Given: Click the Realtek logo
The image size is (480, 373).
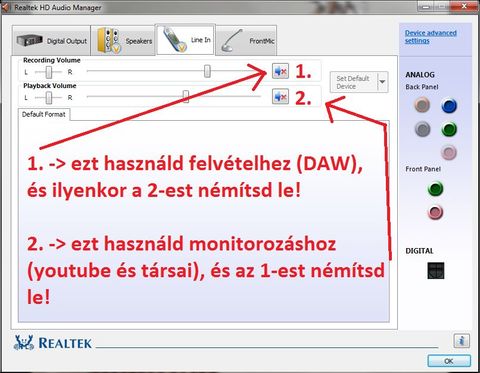Looking at the screenshot, I should tap(53, 343).
